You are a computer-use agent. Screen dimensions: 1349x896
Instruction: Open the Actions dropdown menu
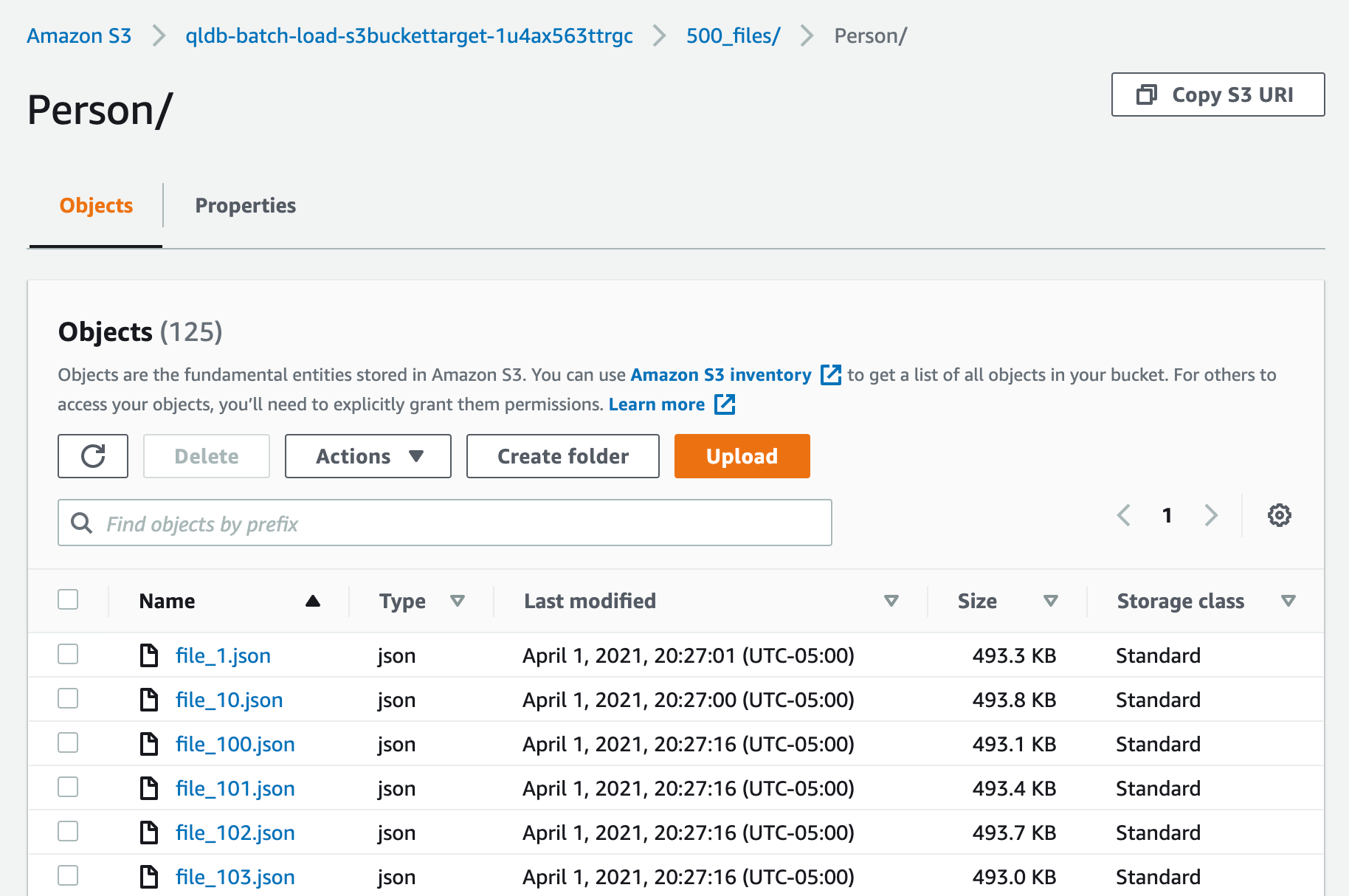pyautogui.click(x=368, y=456)
